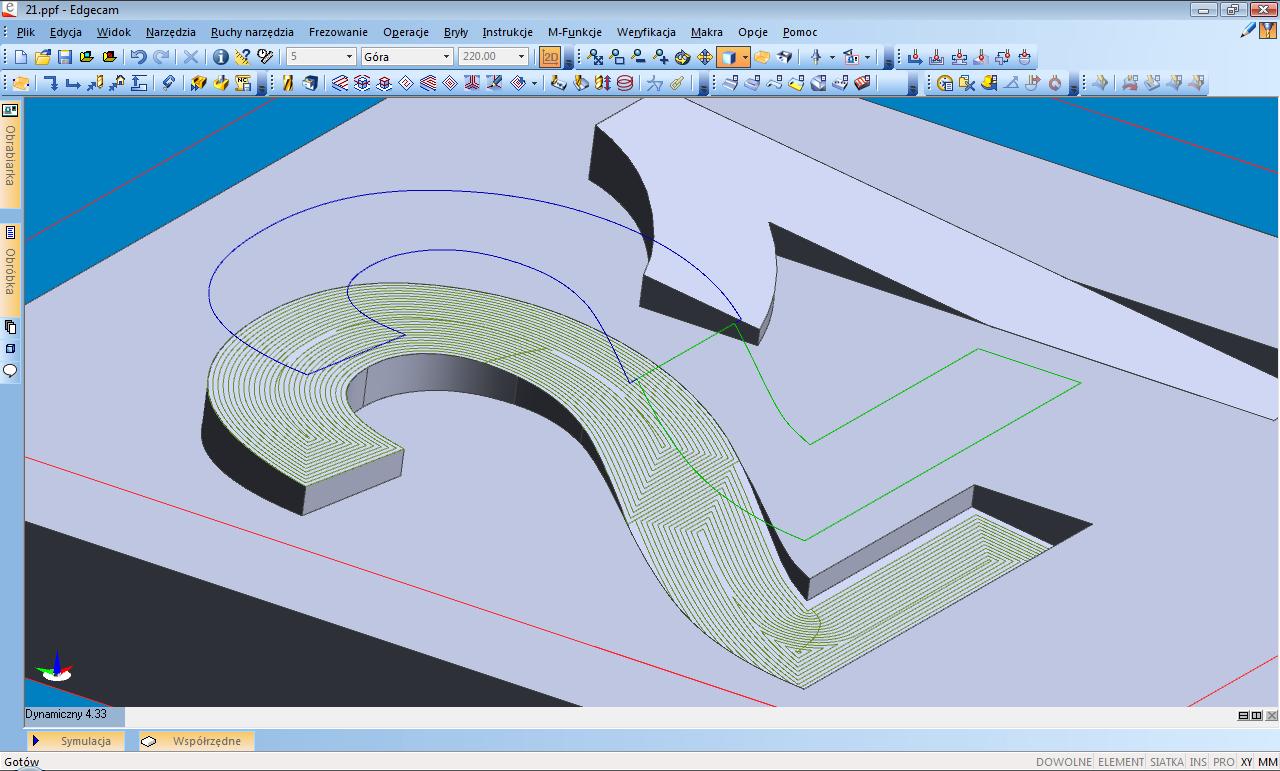Screen dimensions: 1280x771
Task: Click the clock sequence icon
Action: click(x=945, y=83)
